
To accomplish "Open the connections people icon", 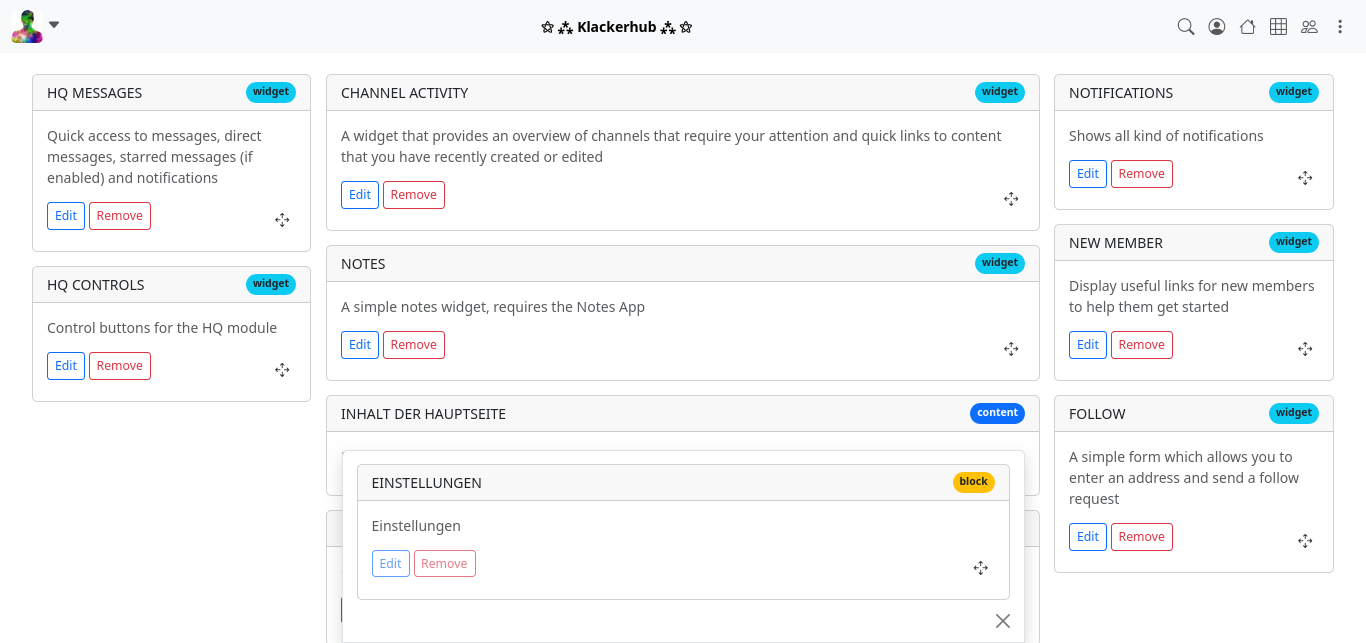I will coord(1309,27).
